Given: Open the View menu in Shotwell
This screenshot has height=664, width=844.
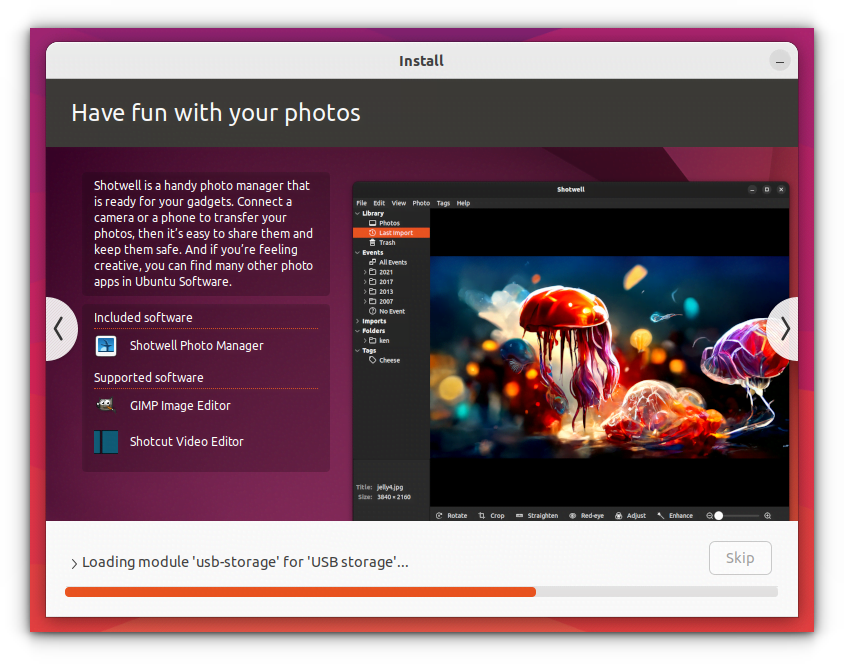Looking at the screenshot, I should (x=398, y=203).
